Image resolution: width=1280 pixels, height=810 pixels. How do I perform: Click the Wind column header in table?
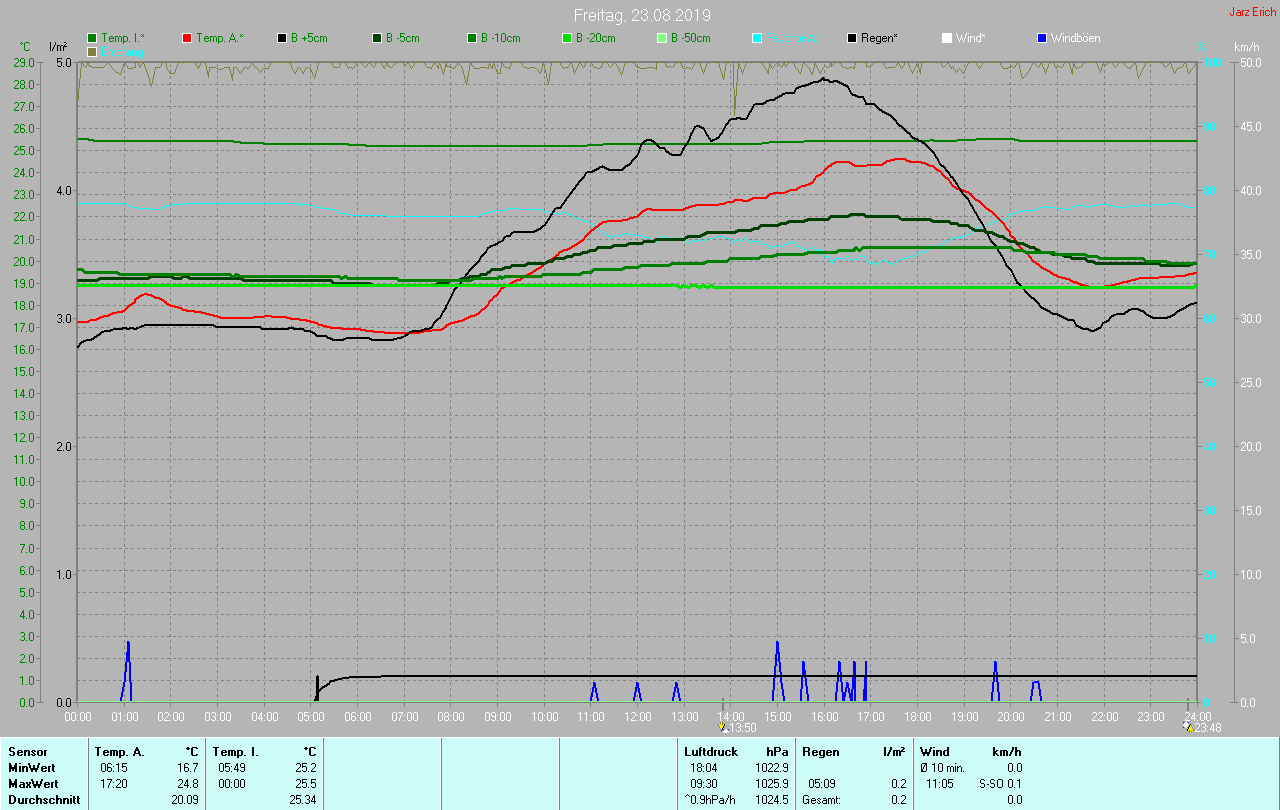(934, 752)
